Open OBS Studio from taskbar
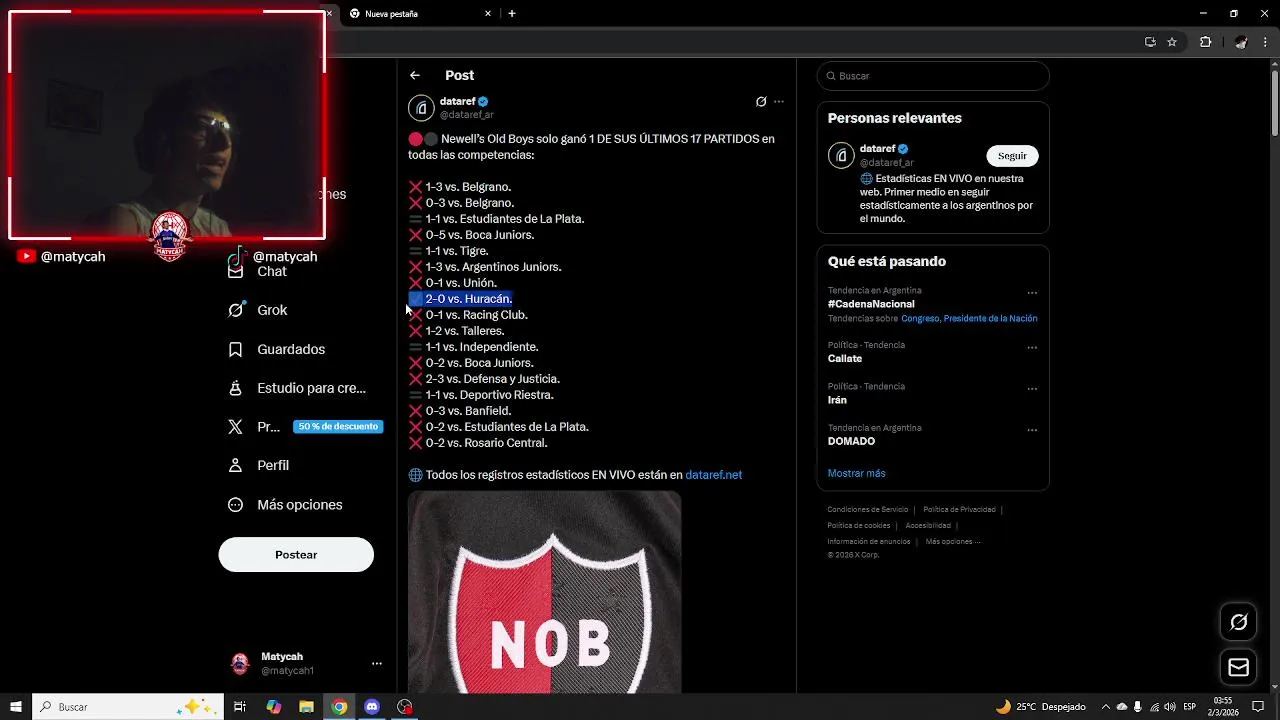1280x720 pixels. pos(404,707)
